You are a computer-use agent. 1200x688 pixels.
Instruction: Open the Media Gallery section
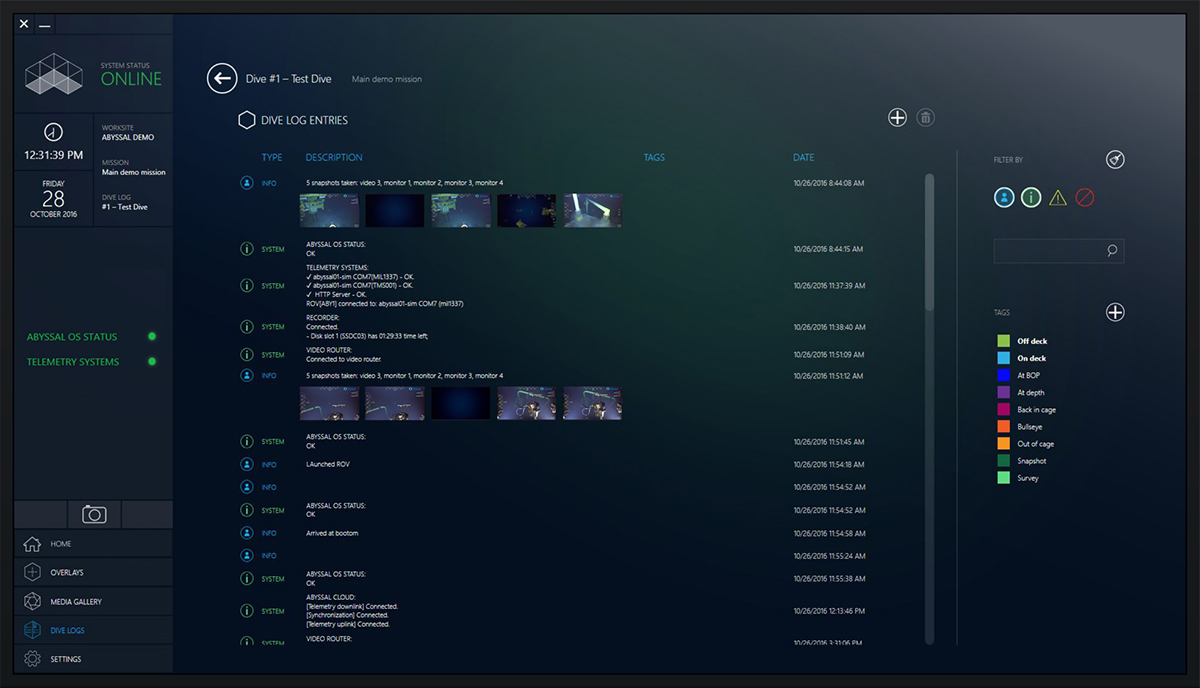coord(94,602)
